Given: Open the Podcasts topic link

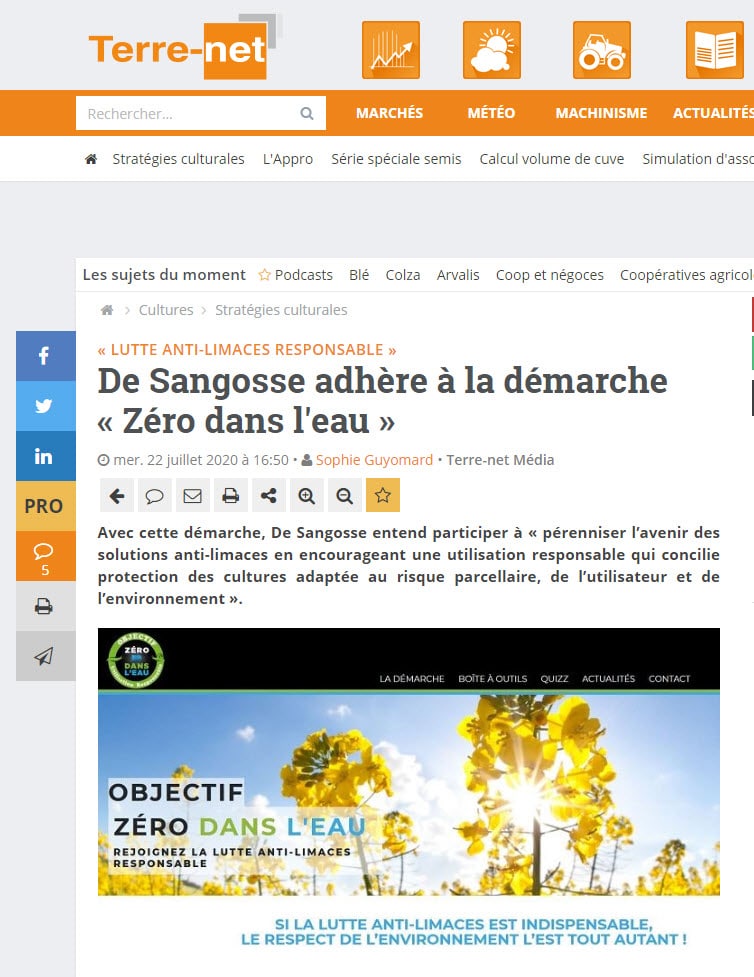Looking at the screenshot, I should pyautogui.click(x=296, y=275).
